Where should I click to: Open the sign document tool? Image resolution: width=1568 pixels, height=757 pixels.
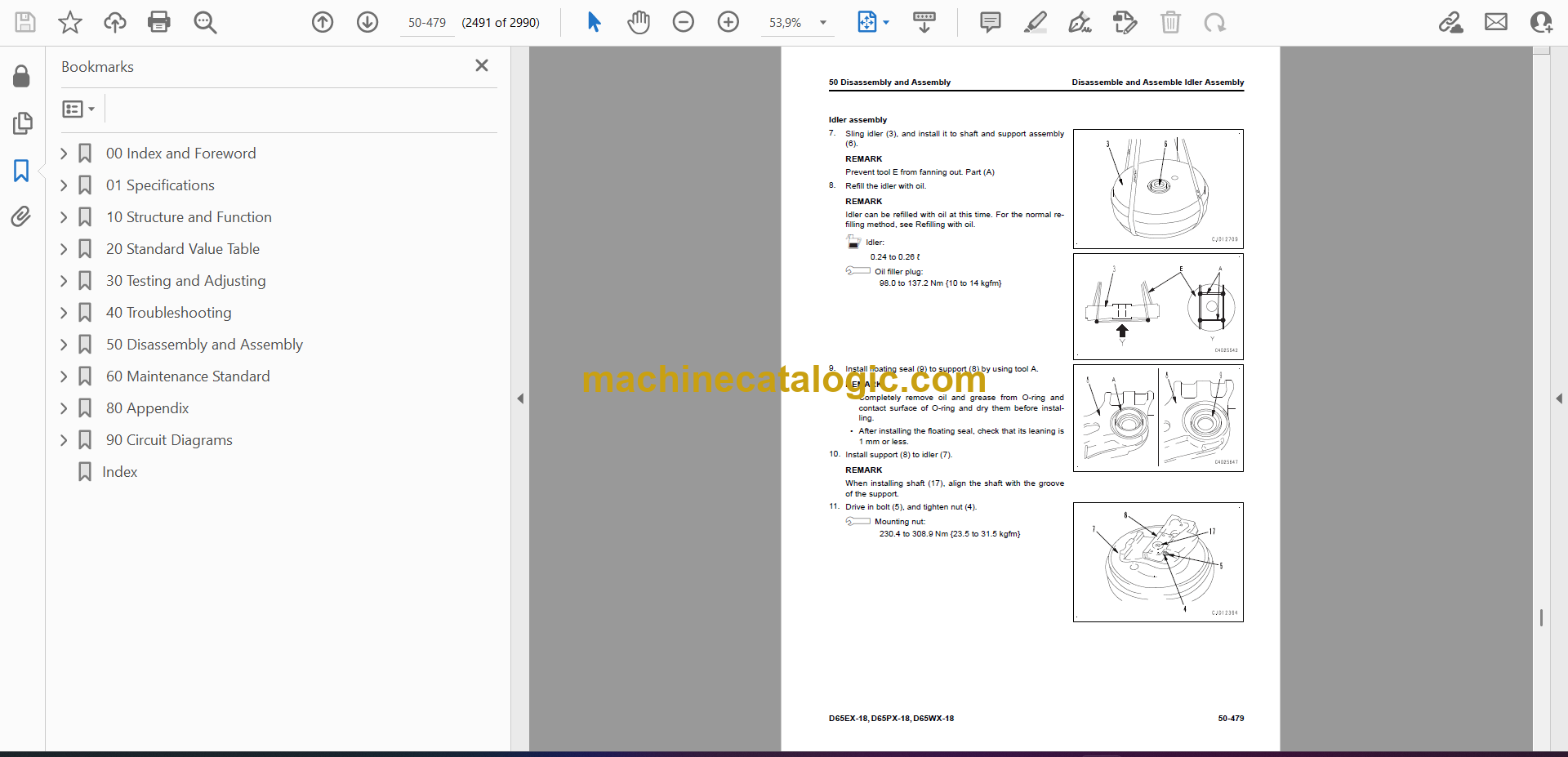click(1080, 22)
